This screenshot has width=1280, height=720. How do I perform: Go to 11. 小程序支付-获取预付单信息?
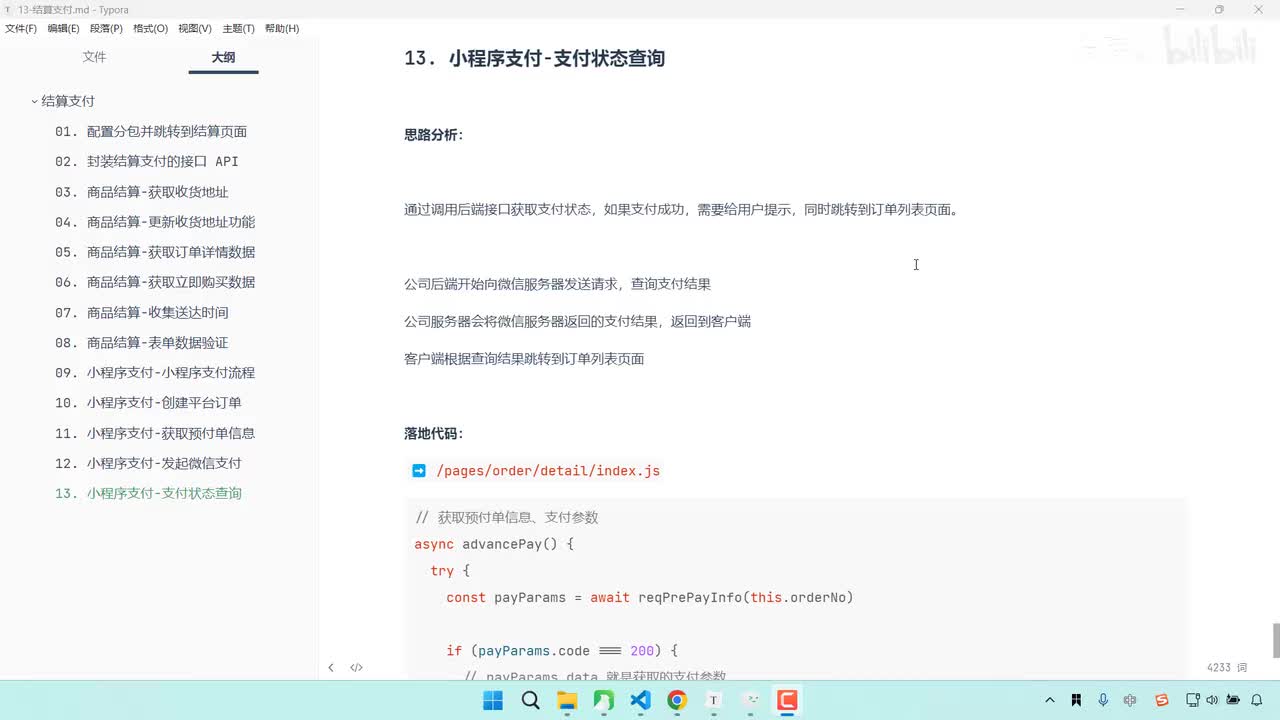155,433
